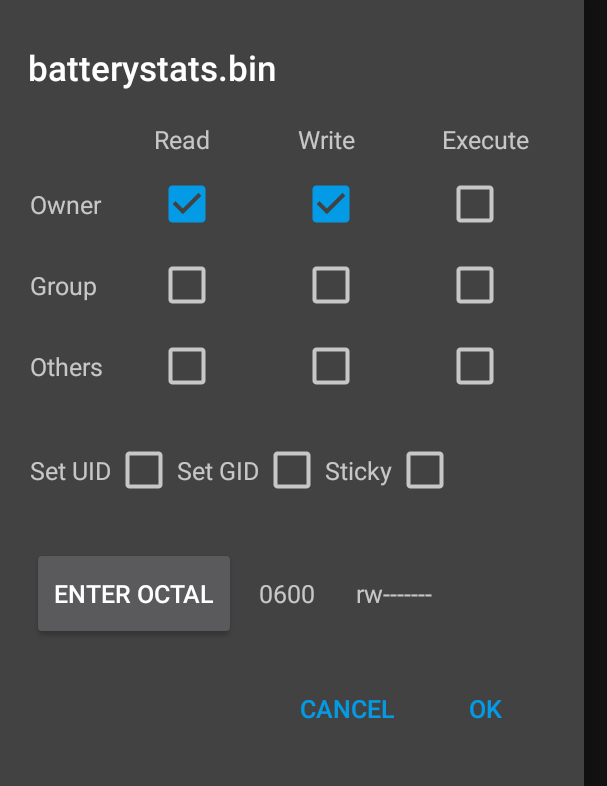Enable Others Execute permission
The width and height of the screenshot is (607, 786).
[475, 366]
